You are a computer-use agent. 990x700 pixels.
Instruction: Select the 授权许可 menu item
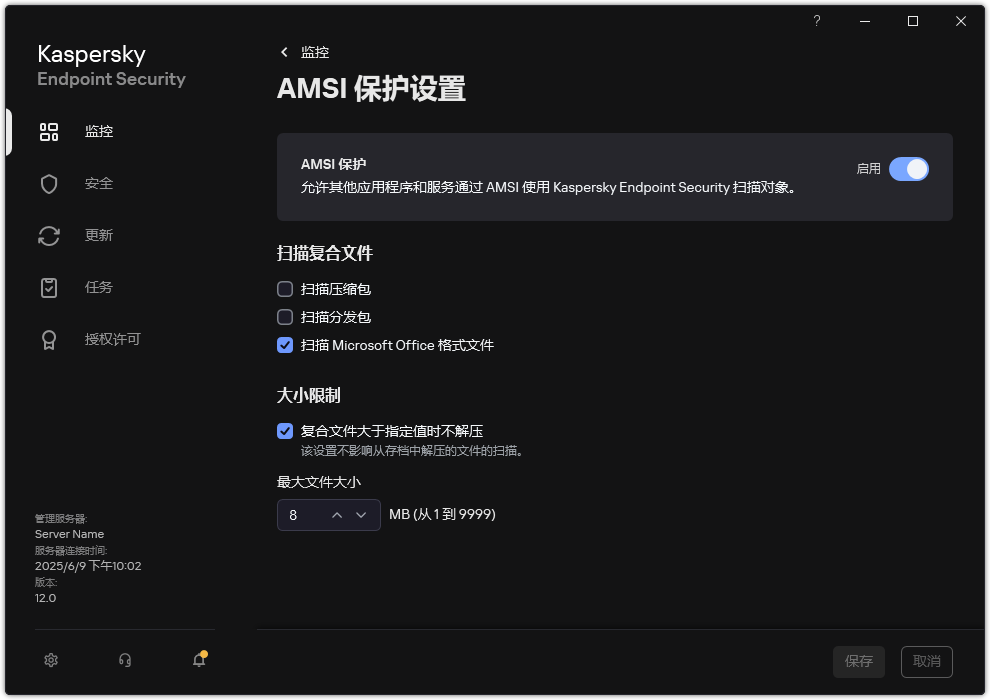click(112, 340)
